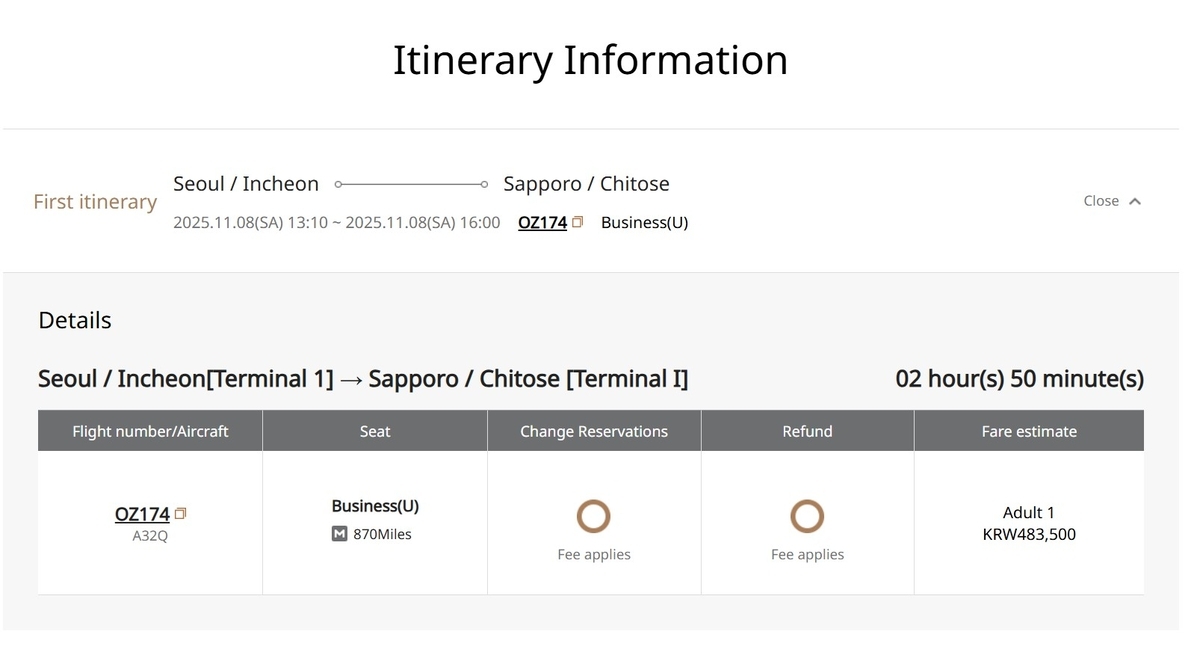The height and width of the screenshot is (667, 1200).
Task: Click the A32Q aircraft type text
Action: (x=150, y=536)
